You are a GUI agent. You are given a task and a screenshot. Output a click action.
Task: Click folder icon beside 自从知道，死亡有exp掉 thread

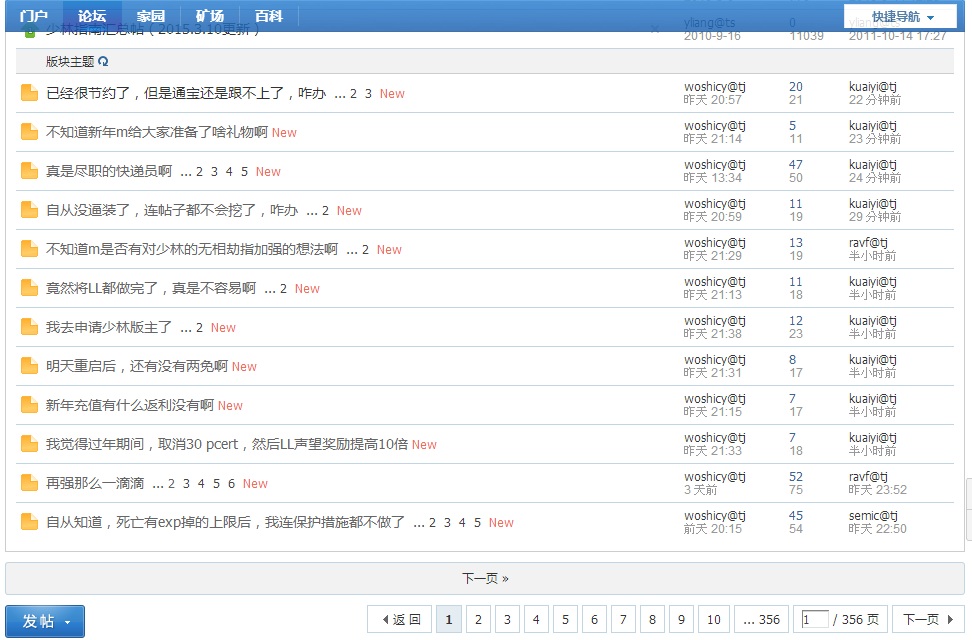(x=29, y=523)
